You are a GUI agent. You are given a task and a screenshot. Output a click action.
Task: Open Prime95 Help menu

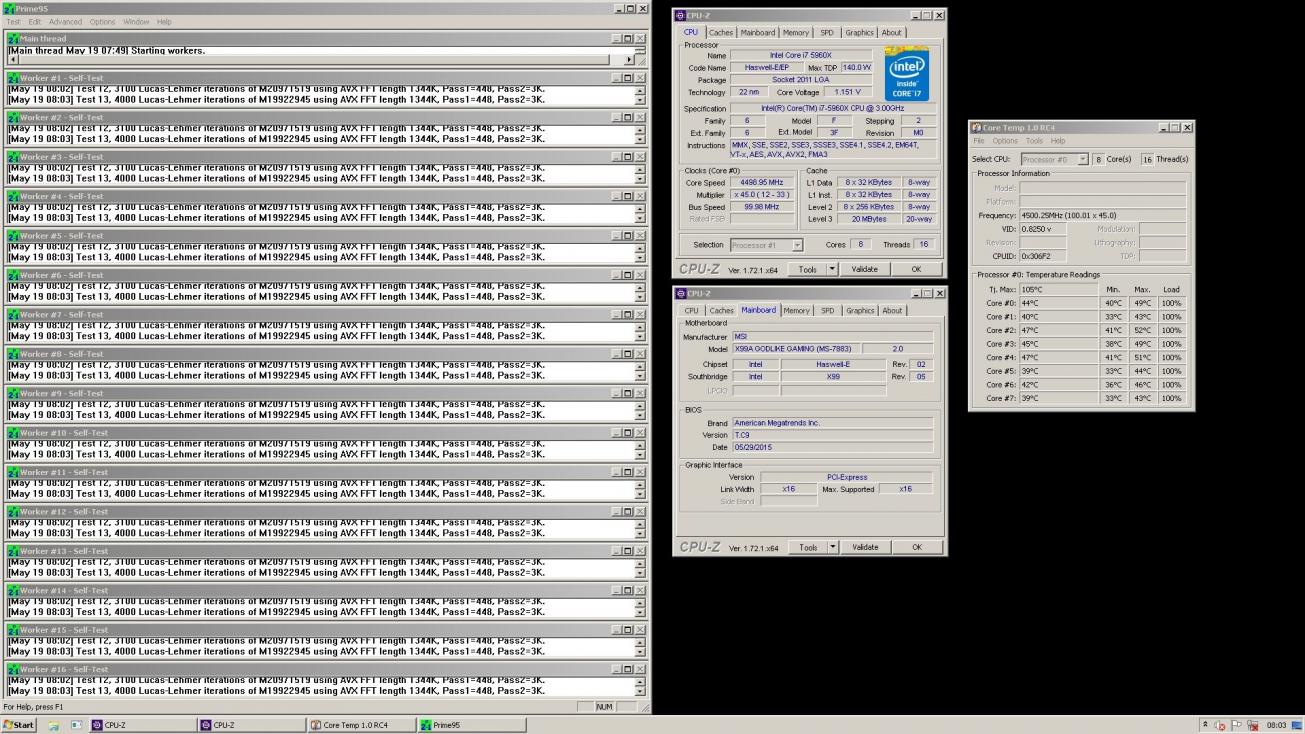coord(164,21)
